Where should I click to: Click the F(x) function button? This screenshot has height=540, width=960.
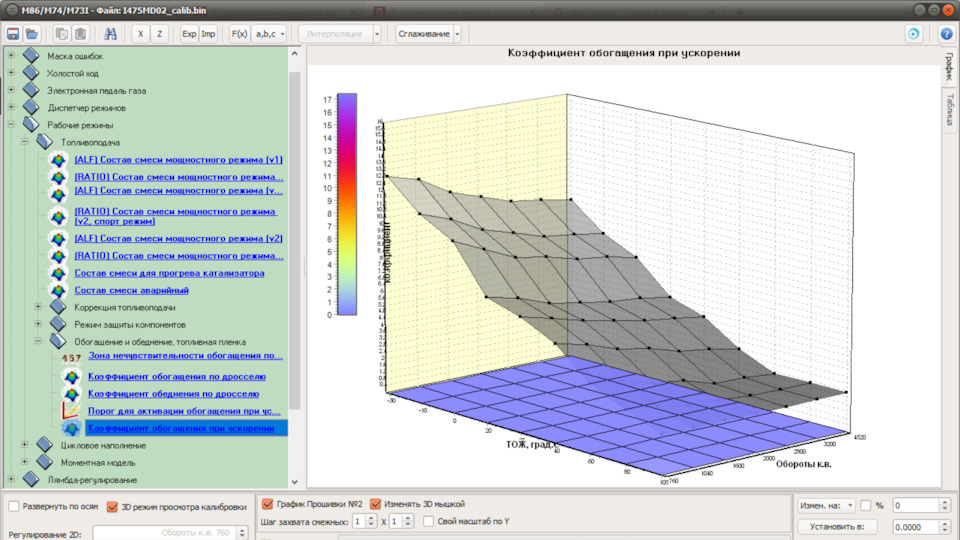(x=239, y=34)
